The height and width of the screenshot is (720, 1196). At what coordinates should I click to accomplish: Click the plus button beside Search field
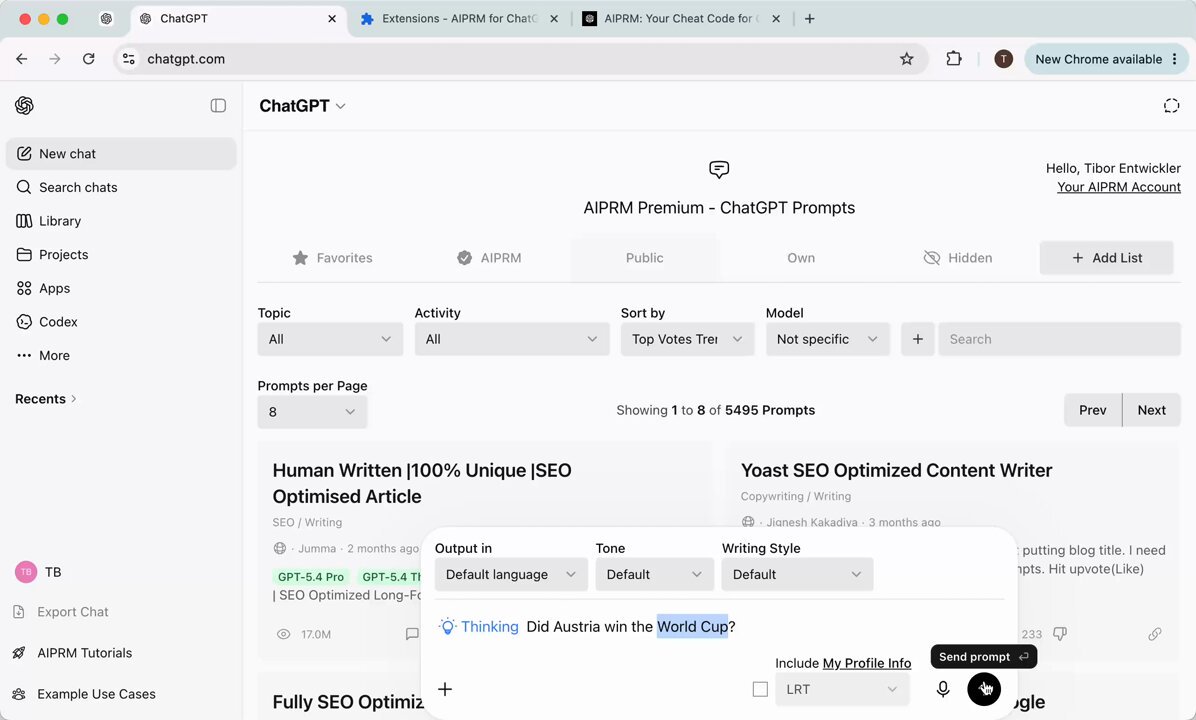(x=918, y=339)
